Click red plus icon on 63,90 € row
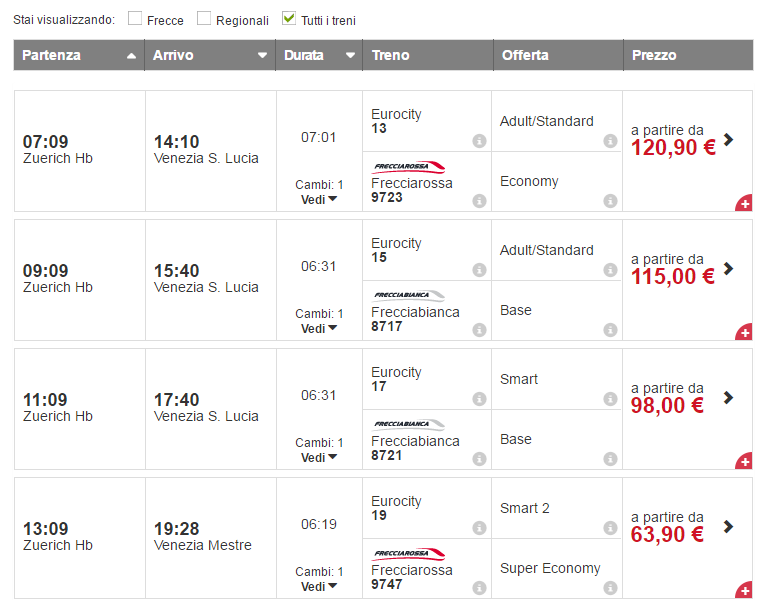This screenshot has width=762, height=600. click(743, 590)
